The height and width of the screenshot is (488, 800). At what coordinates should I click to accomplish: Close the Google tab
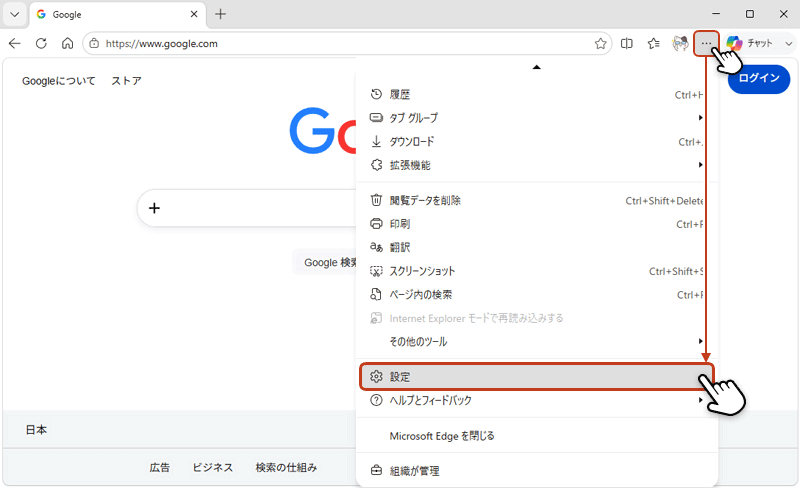tap(194, 14)
